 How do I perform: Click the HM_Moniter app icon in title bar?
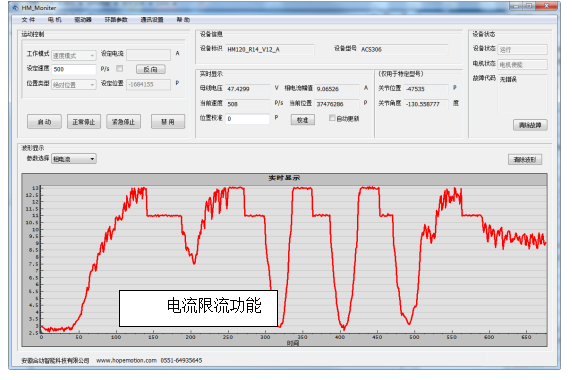16,7
